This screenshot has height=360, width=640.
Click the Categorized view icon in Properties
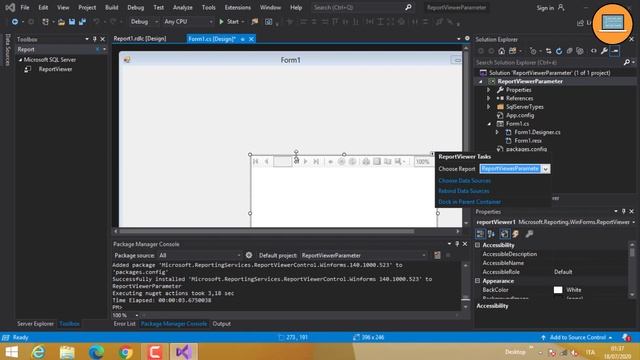tap(480, 234)
